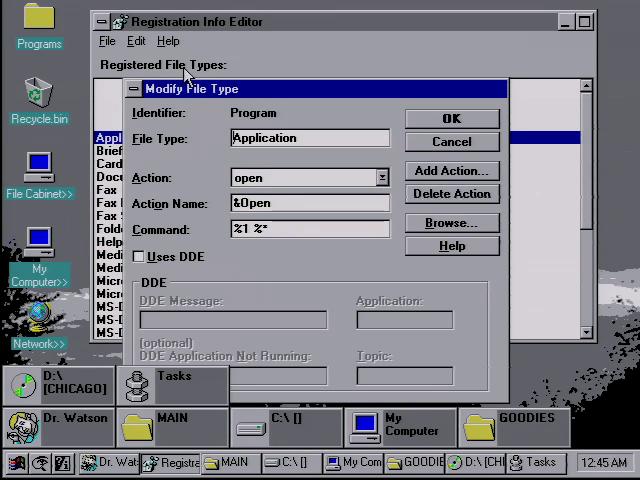Open the File menu
Screen dimensions: 640x480
coord(107,41)
